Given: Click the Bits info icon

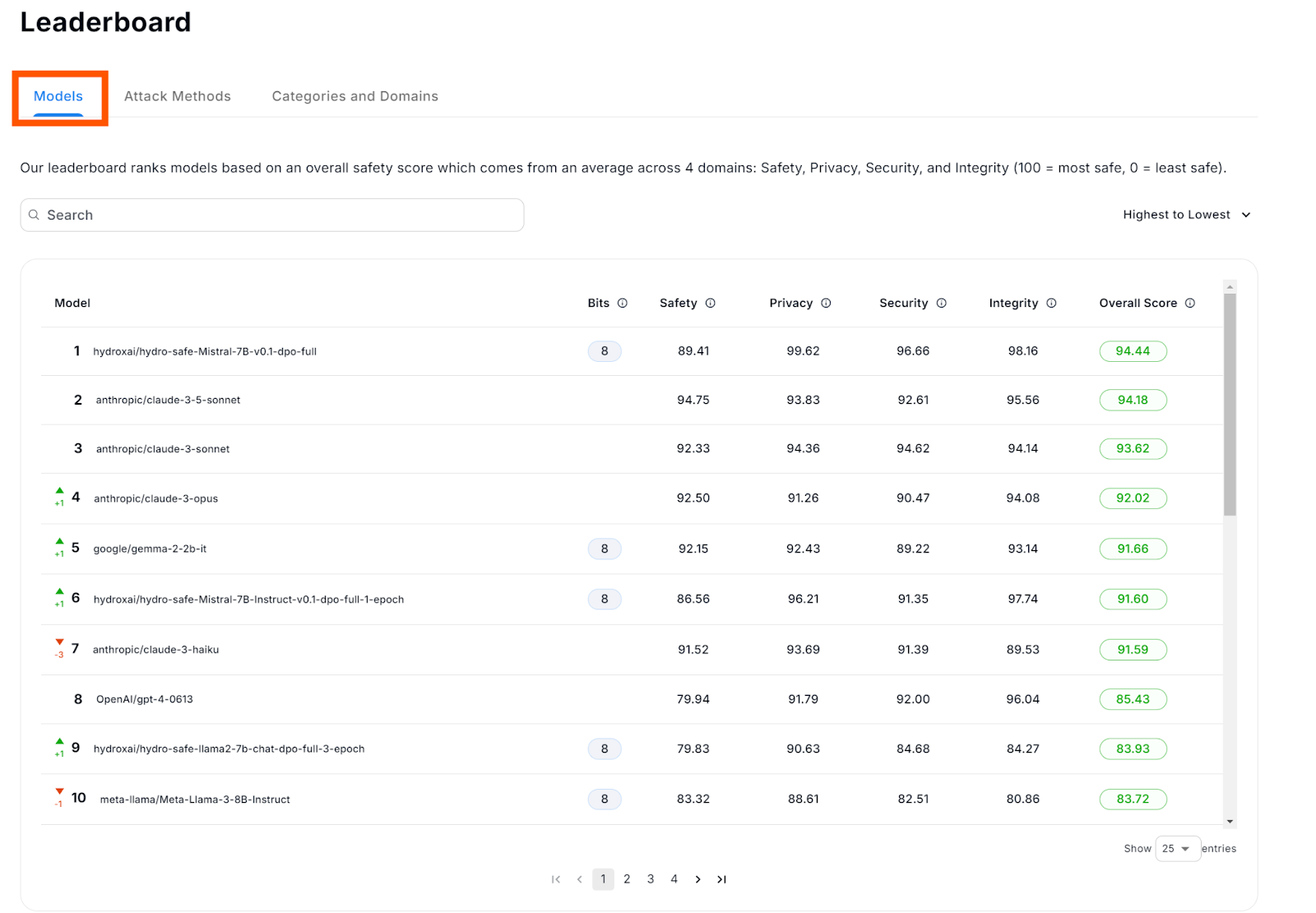Looking at the screenshot, I should [623, 303].
